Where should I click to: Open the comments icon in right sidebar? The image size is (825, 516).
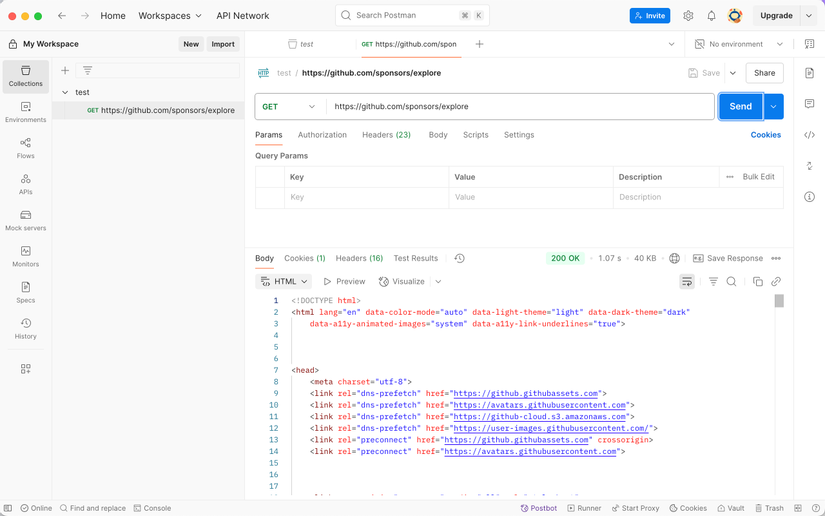(x=809, y=104)
